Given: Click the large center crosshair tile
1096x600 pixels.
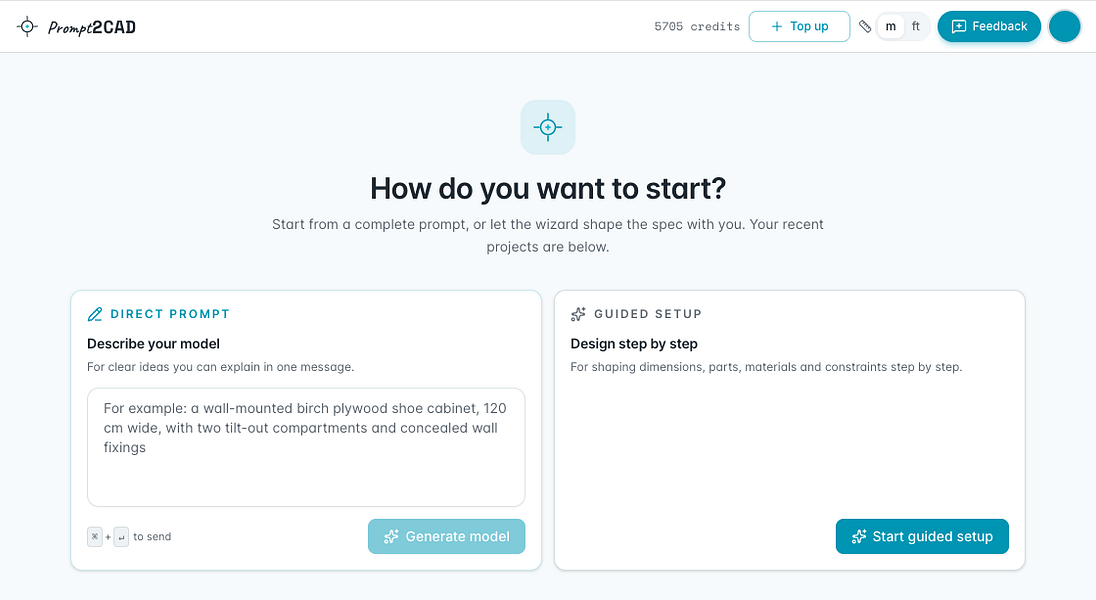Looking at the screenshot, I should 548,127.
